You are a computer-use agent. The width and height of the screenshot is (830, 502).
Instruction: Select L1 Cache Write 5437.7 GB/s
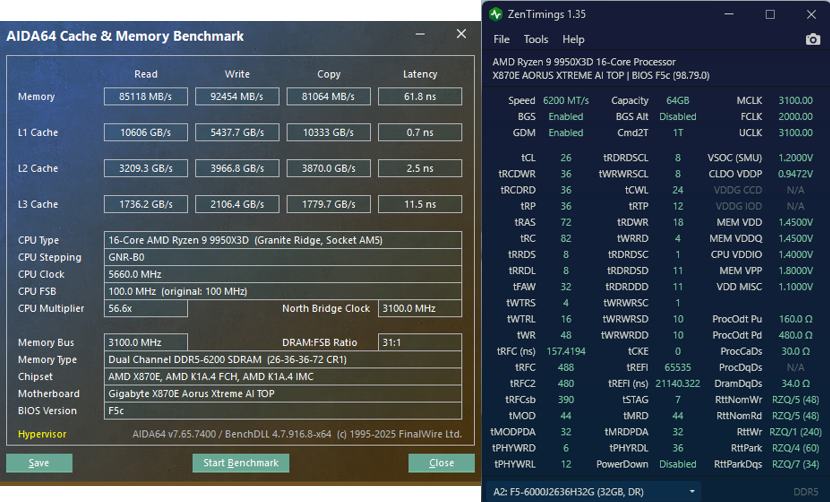point(237,132)
